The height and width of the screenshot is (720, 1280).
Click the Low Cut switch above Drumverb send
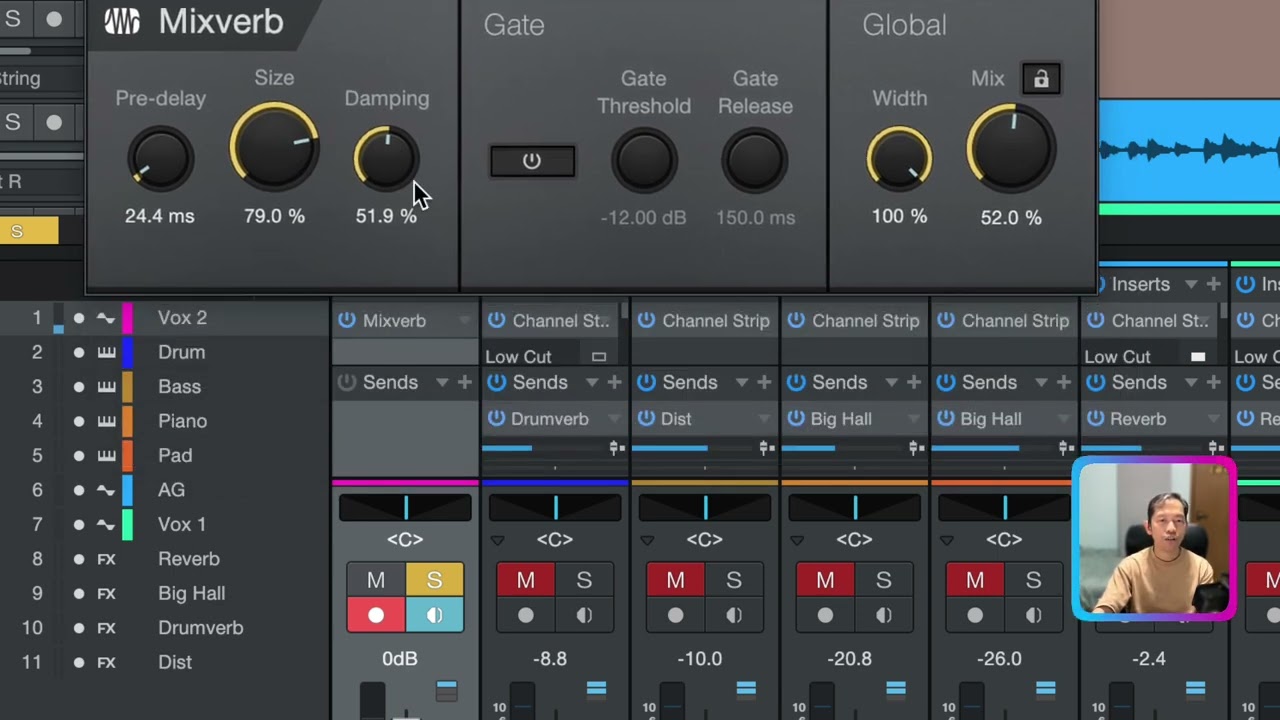tap(598, 357)
